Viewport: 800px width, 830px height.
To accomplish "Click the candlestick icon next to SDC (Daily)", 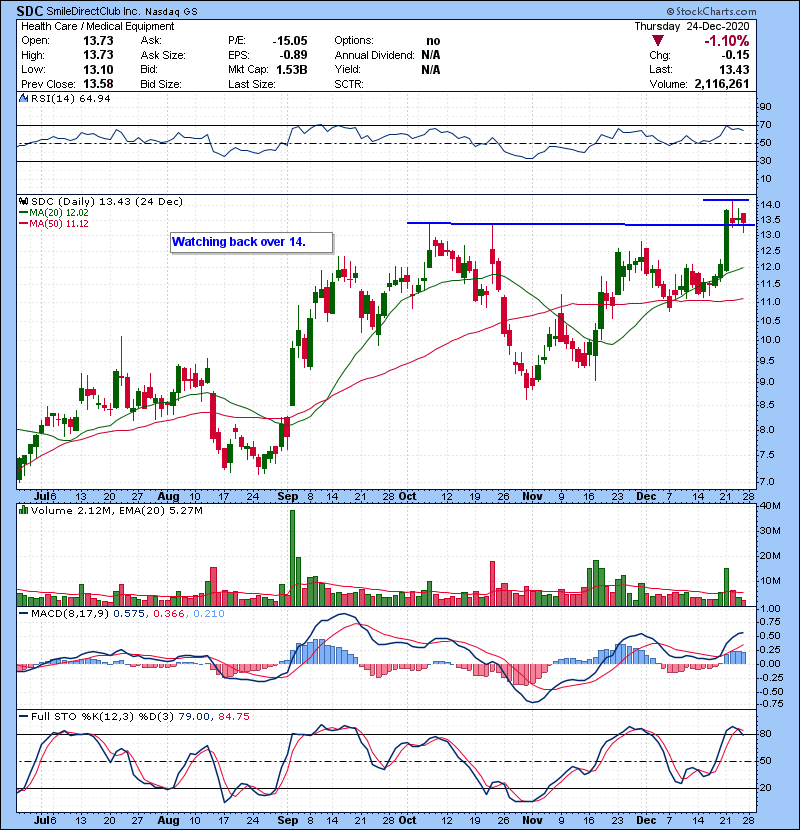I will [x=23, y=201].
